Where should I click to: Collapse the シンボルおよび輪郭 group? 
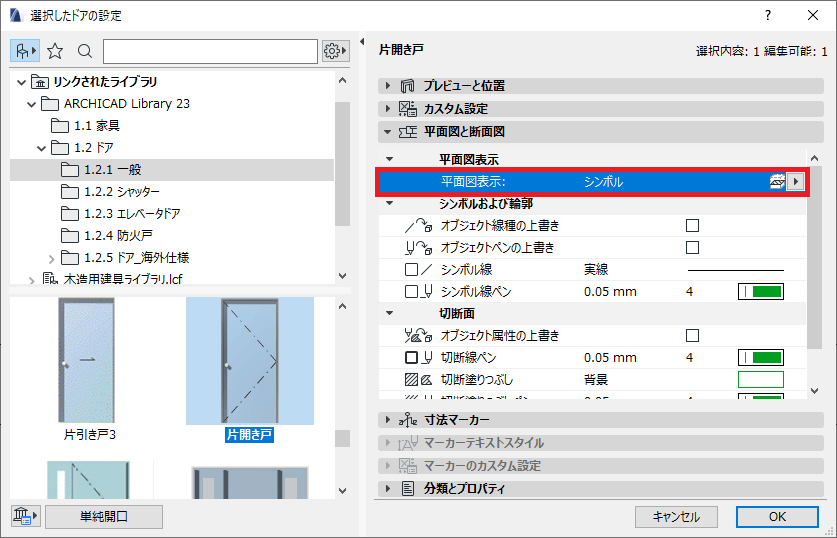390,203
